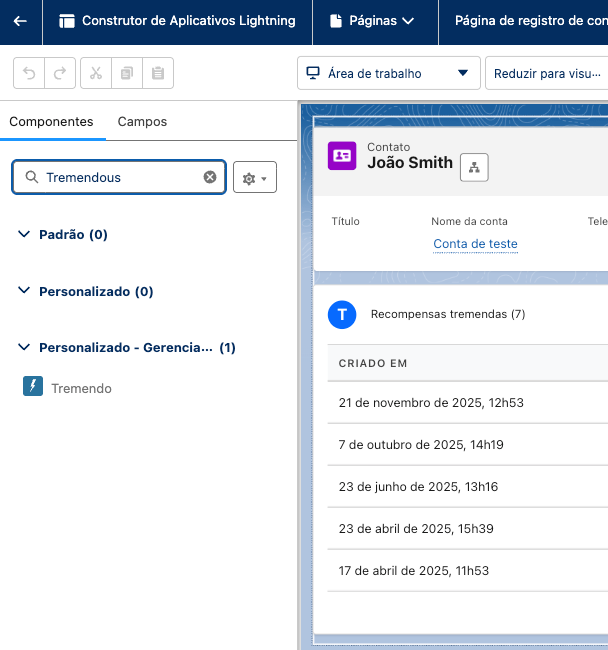The height and width of the screenshot is (650, 608).
Task: Click the copy icon in toolbar
Action: (127, 73)
